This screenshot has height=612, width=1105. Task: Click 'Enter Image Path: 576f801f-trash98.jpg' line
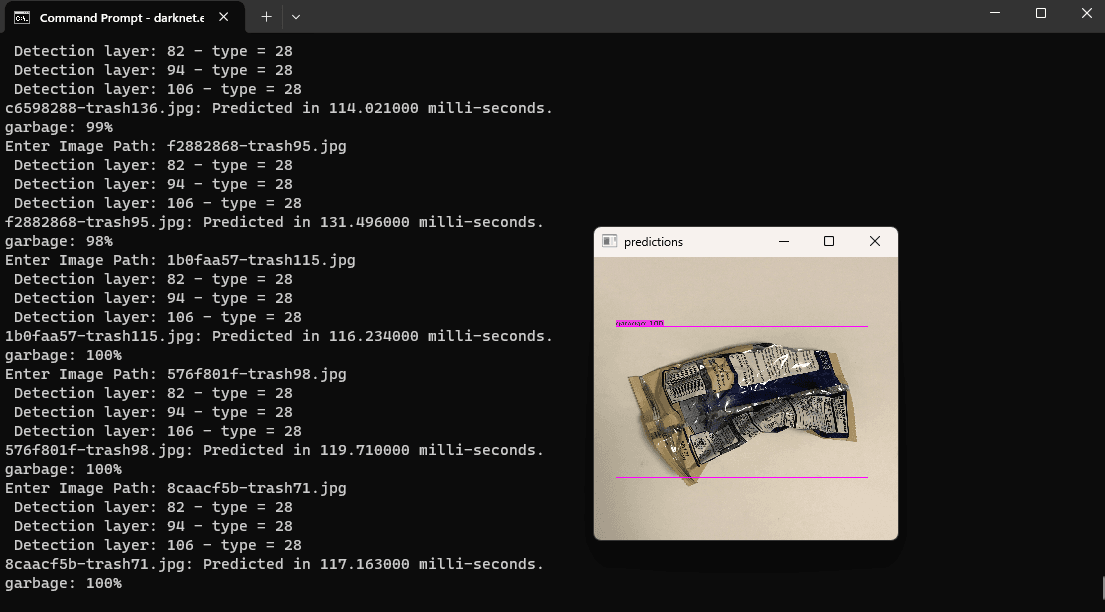[175, 375]
